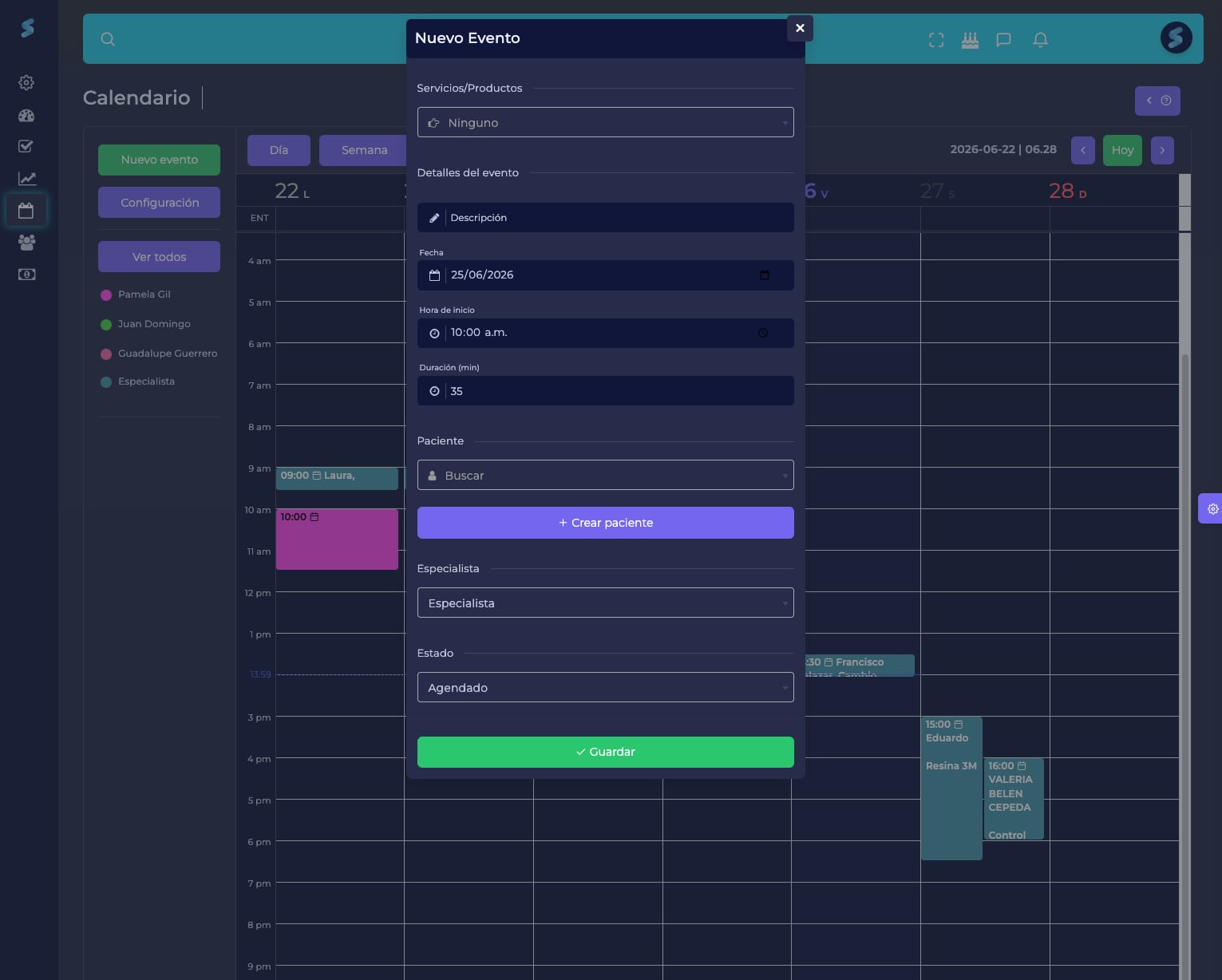This screenshot has height=980, width=1222.
Task: Toggle Pamela Gil calendar filter
Action: [x=136, y=294]
